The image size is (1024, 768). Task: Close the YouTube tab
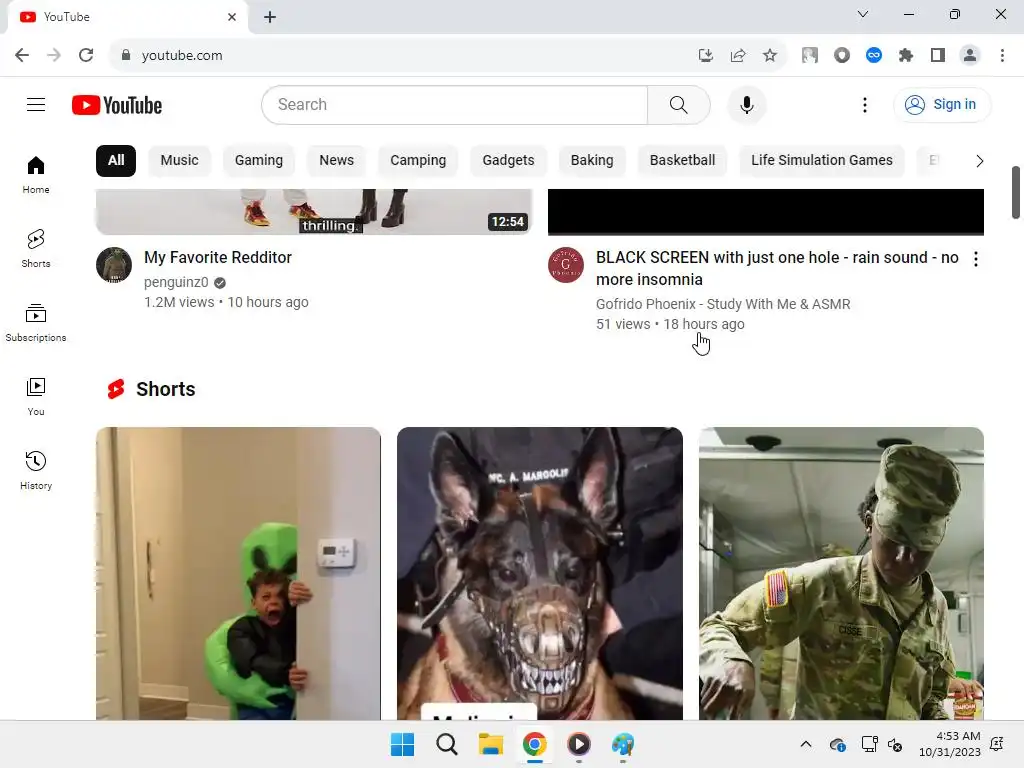tap(232, 17)
